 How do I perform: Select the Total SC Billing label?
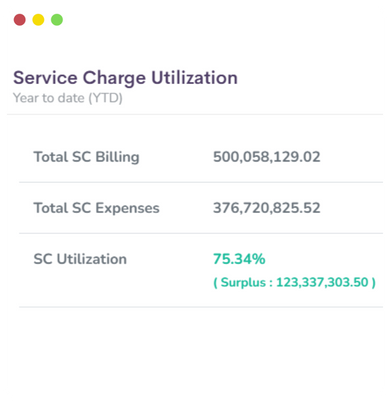pyautogui.click(x=87, y=157)
